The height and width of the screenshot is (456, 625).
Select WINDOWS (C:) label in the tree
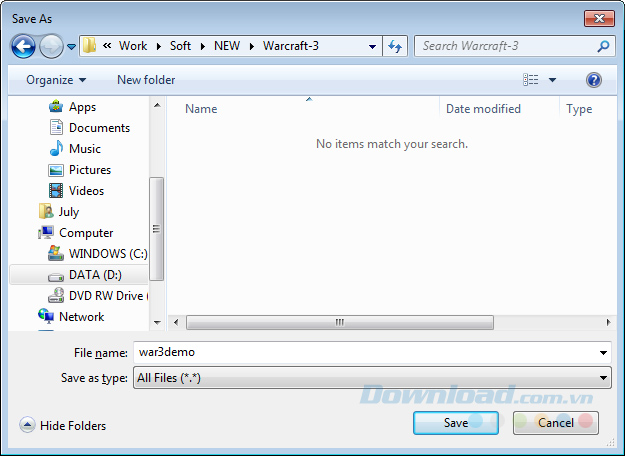pos(108,254)
